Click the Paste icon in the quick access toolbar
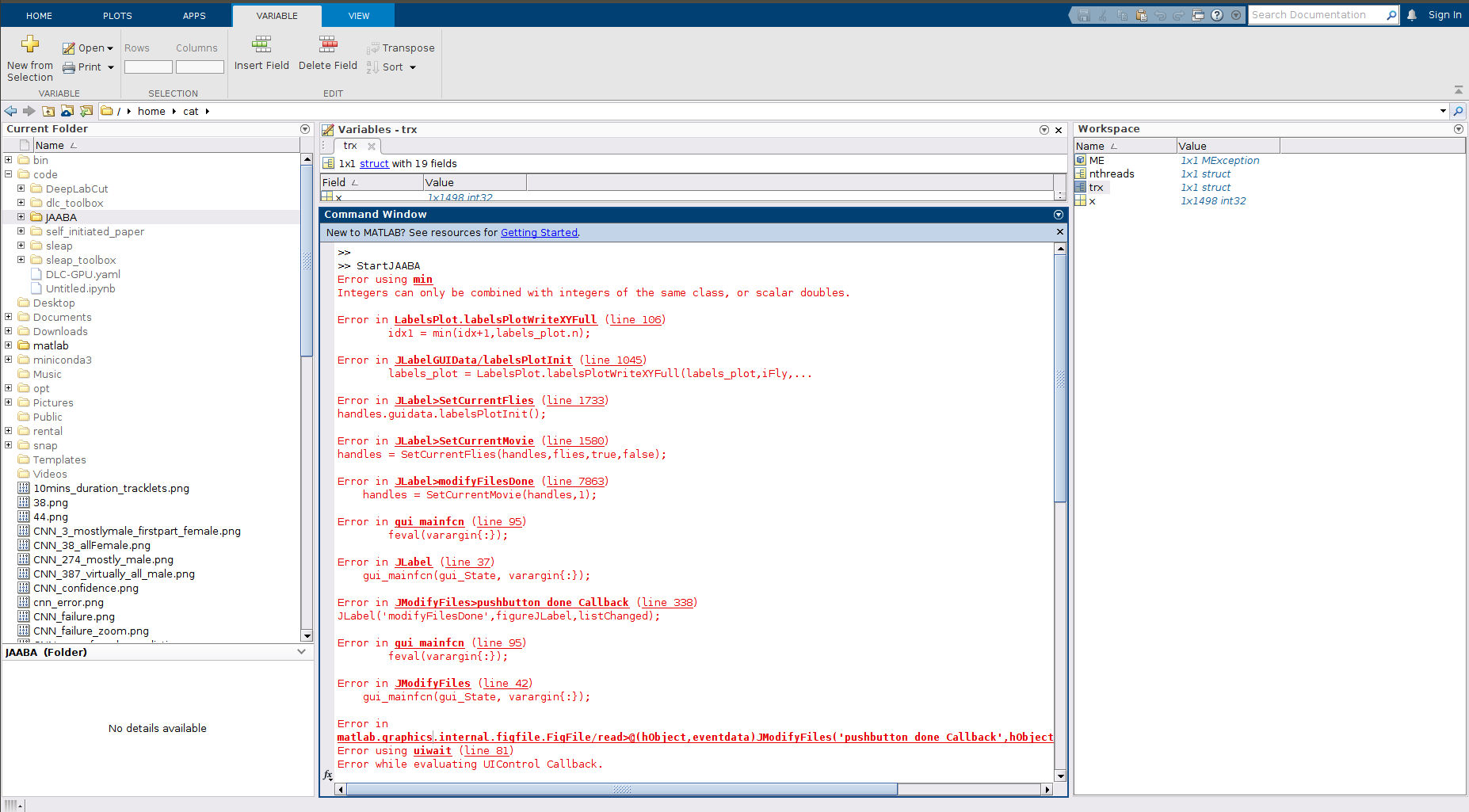The width and height of the screenshot is (1469, 812). 1140,14
